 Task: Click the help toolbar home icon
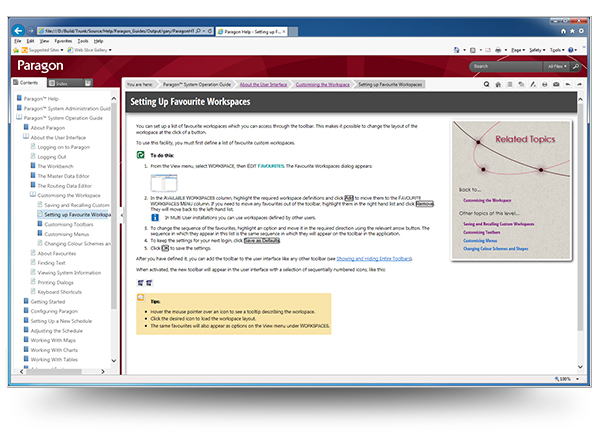(498, 84)
